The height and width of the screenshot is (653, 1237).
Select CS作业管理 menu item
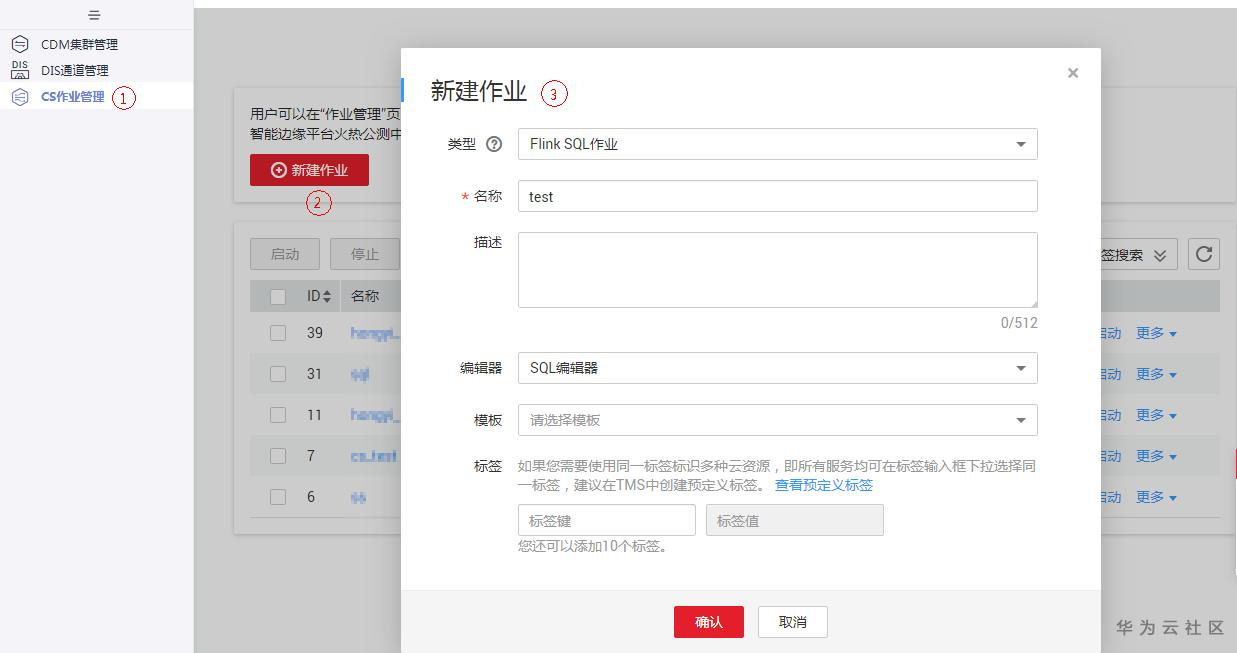[x=73, y=97]
